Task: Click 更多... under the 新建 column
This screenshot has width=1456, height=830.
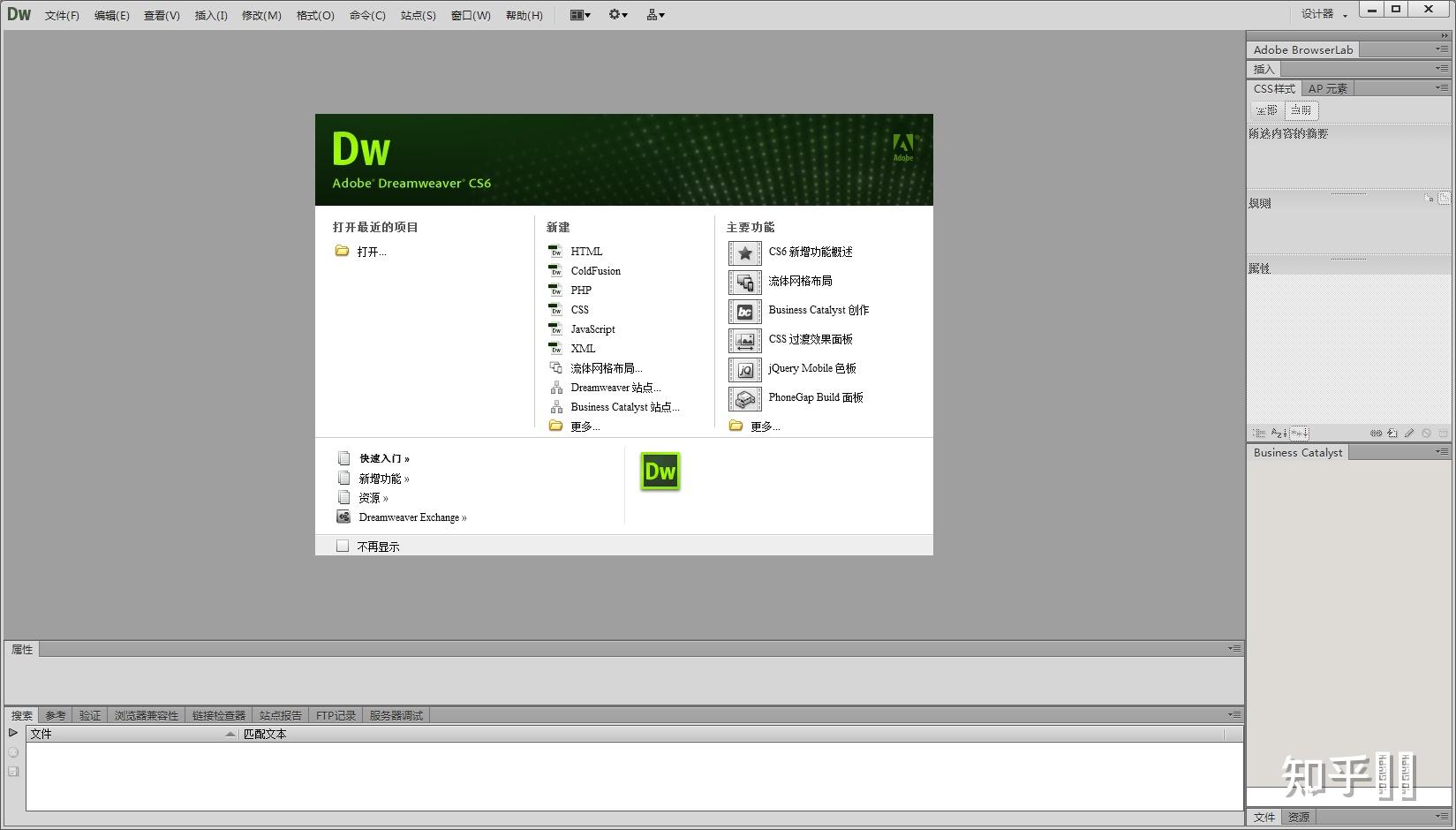Action: click(585, 426)
